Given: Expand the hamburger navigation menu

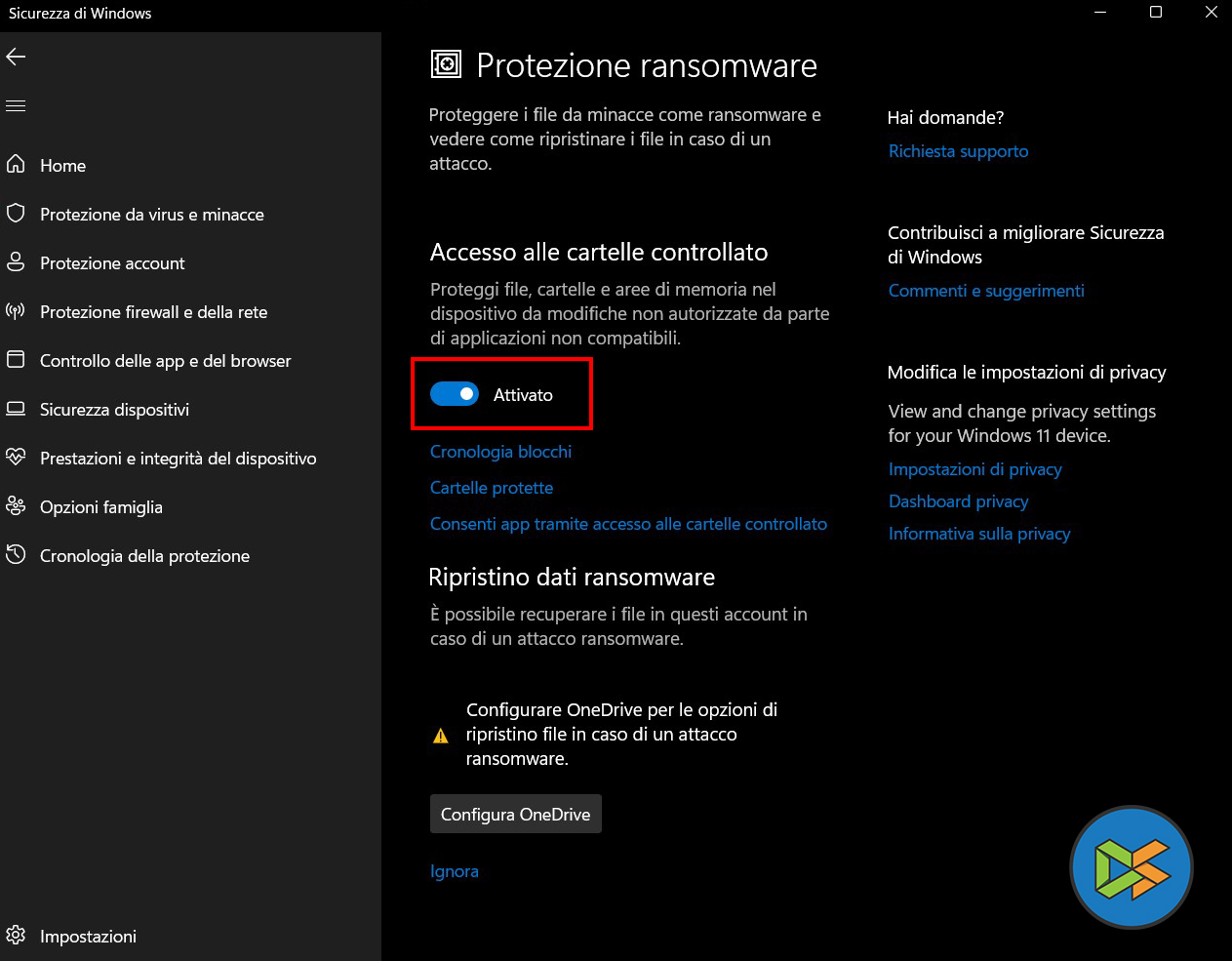Looking at the screenshot, I should 16,105.
